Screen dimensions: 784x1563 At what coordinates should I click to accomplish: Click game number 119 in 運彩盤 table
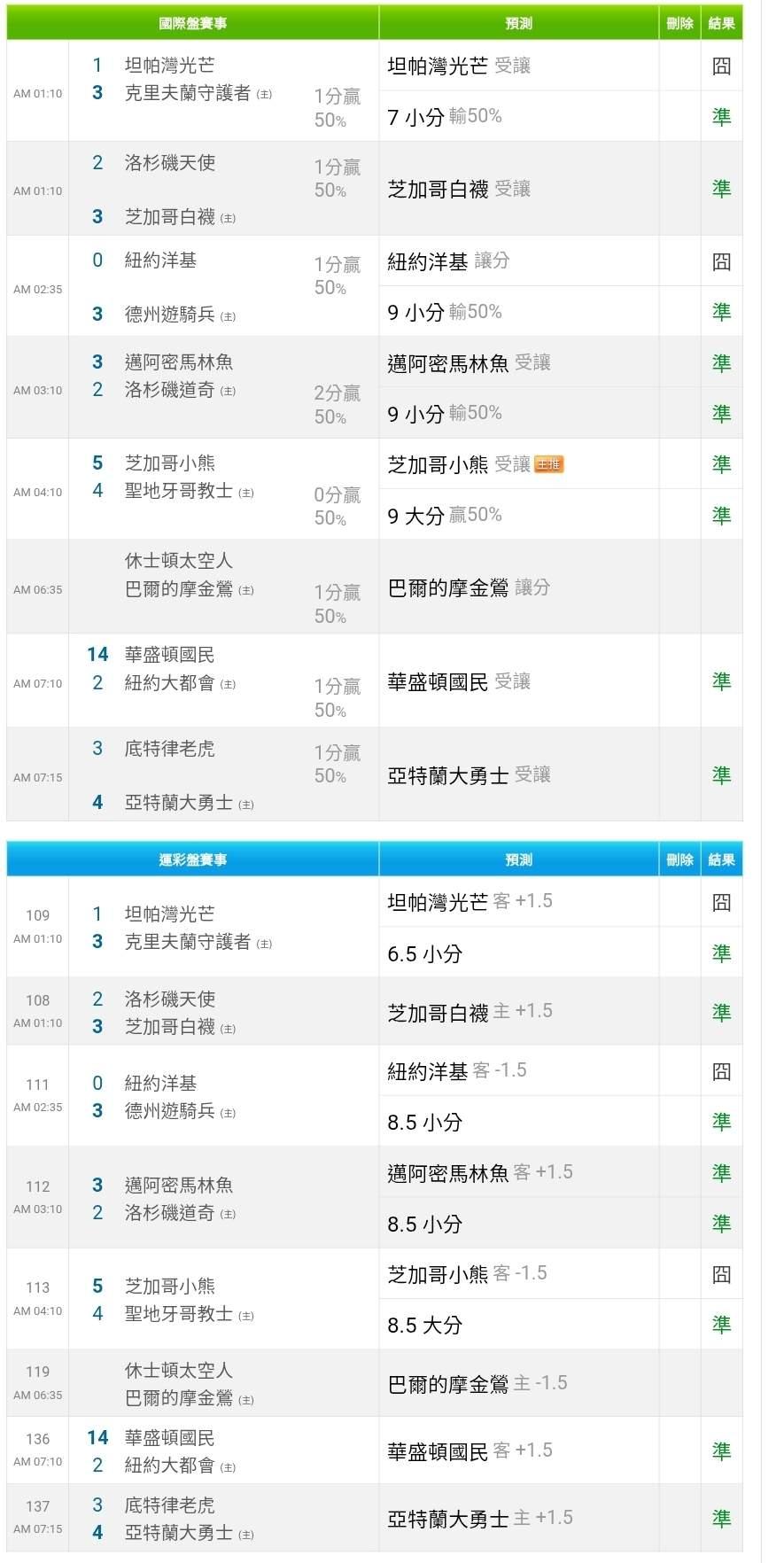(x=38, y=1372)
